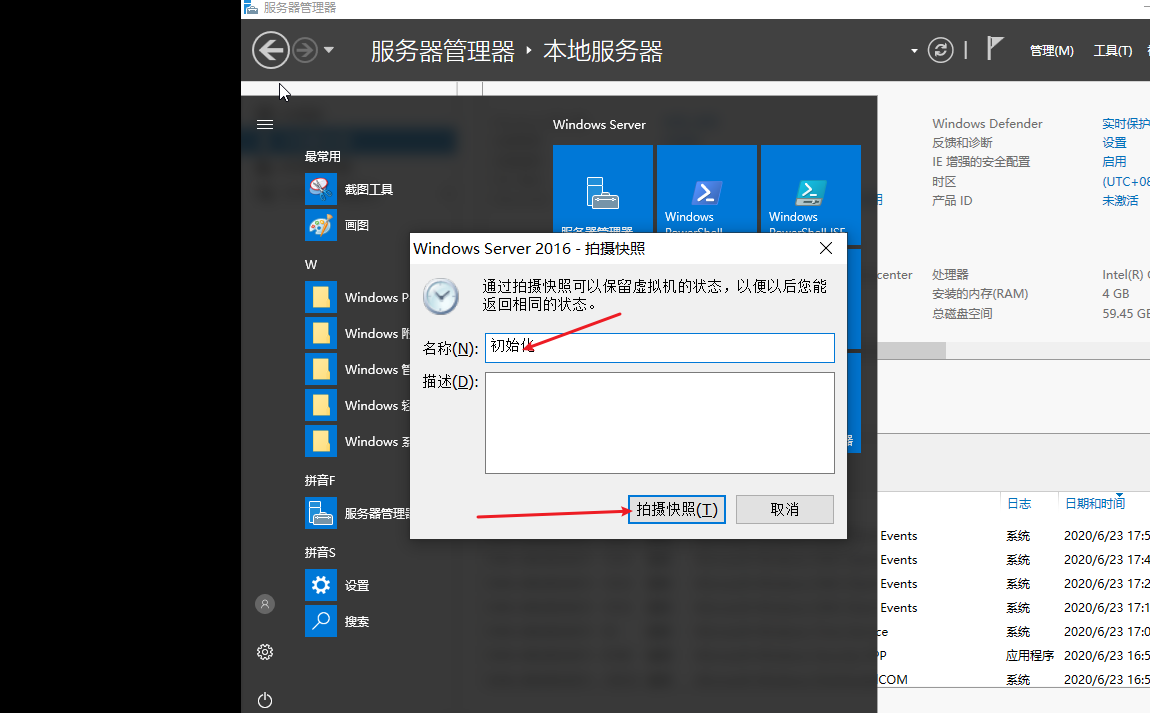The width and height of the screenshot is (1150, 713).
Task: Open the 管理(M) menu
Action: pyautogui.click(x=1051, y=49)
